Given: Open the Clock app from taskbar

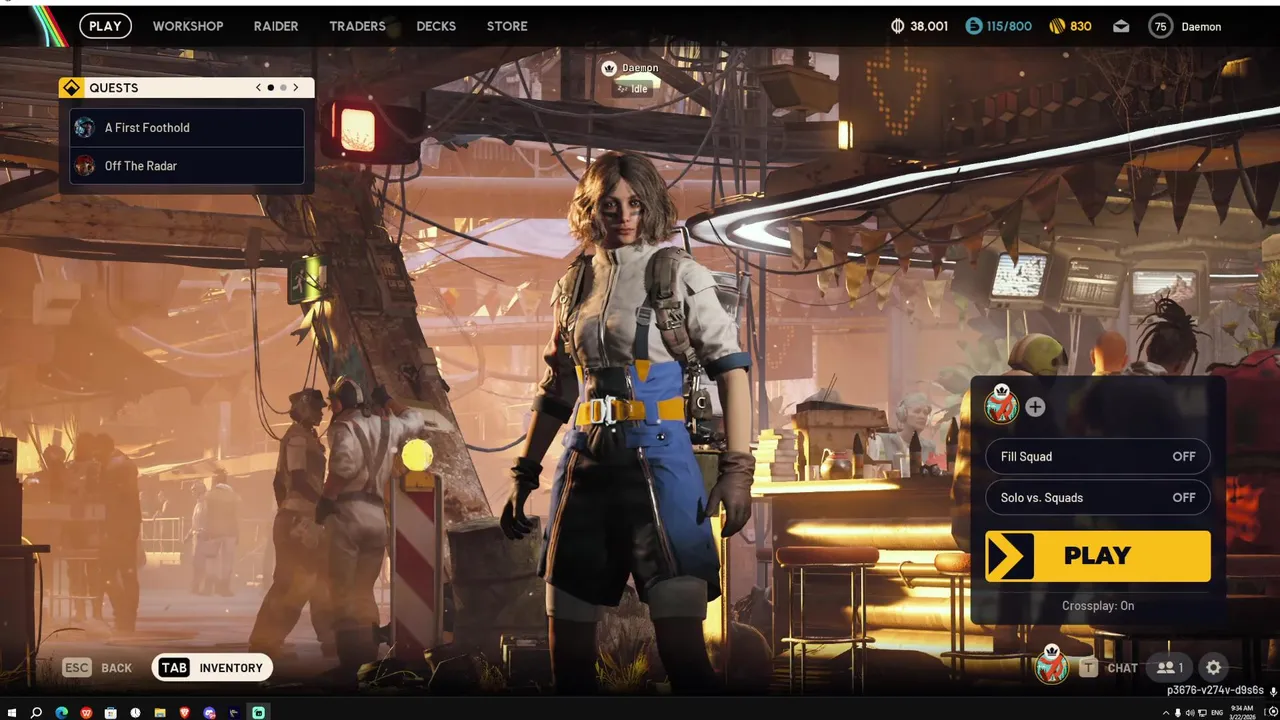Looking at the screenshot, I should [x=135, y=713].
